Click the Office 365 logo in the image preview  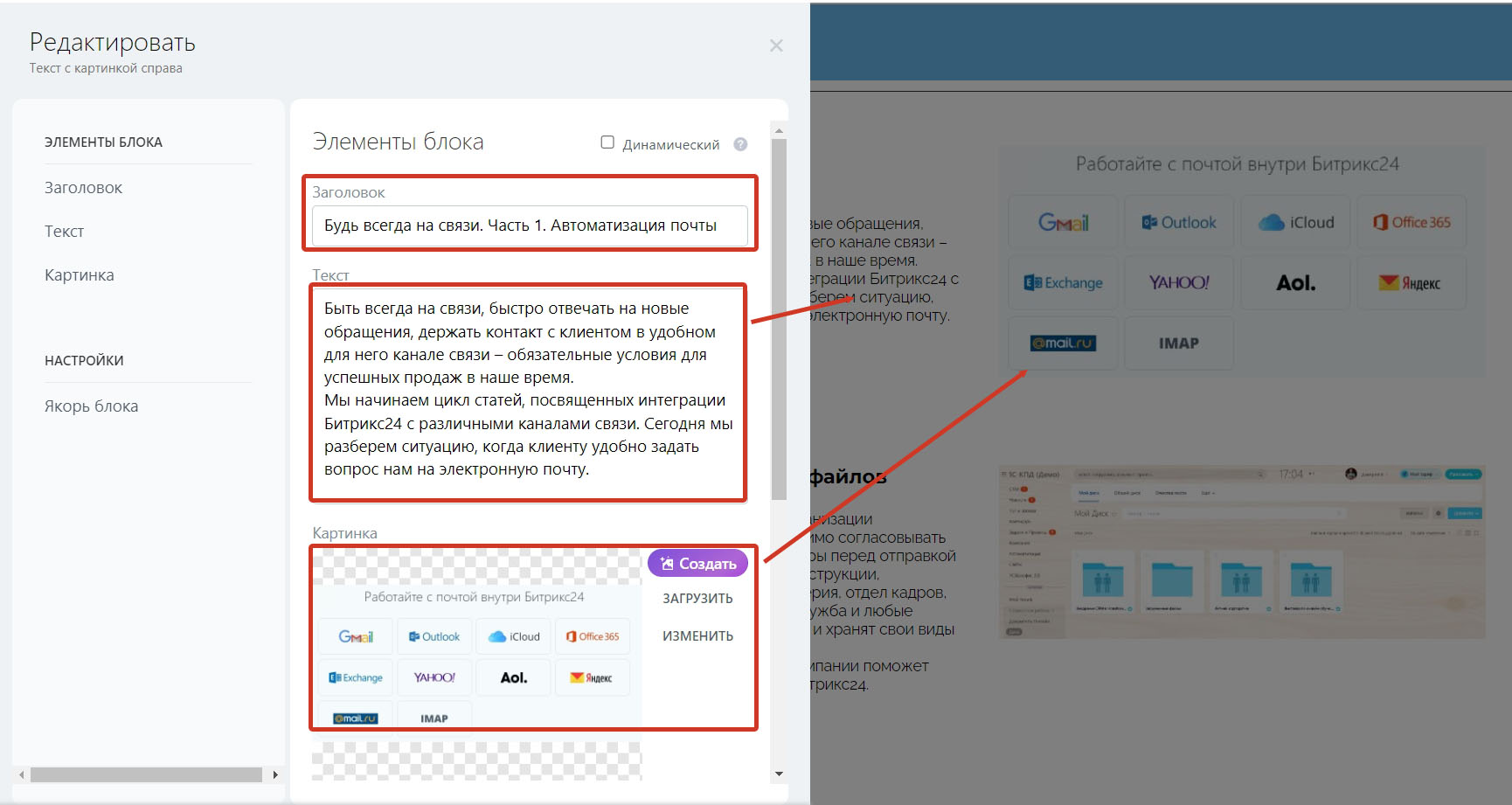[593, 636]
